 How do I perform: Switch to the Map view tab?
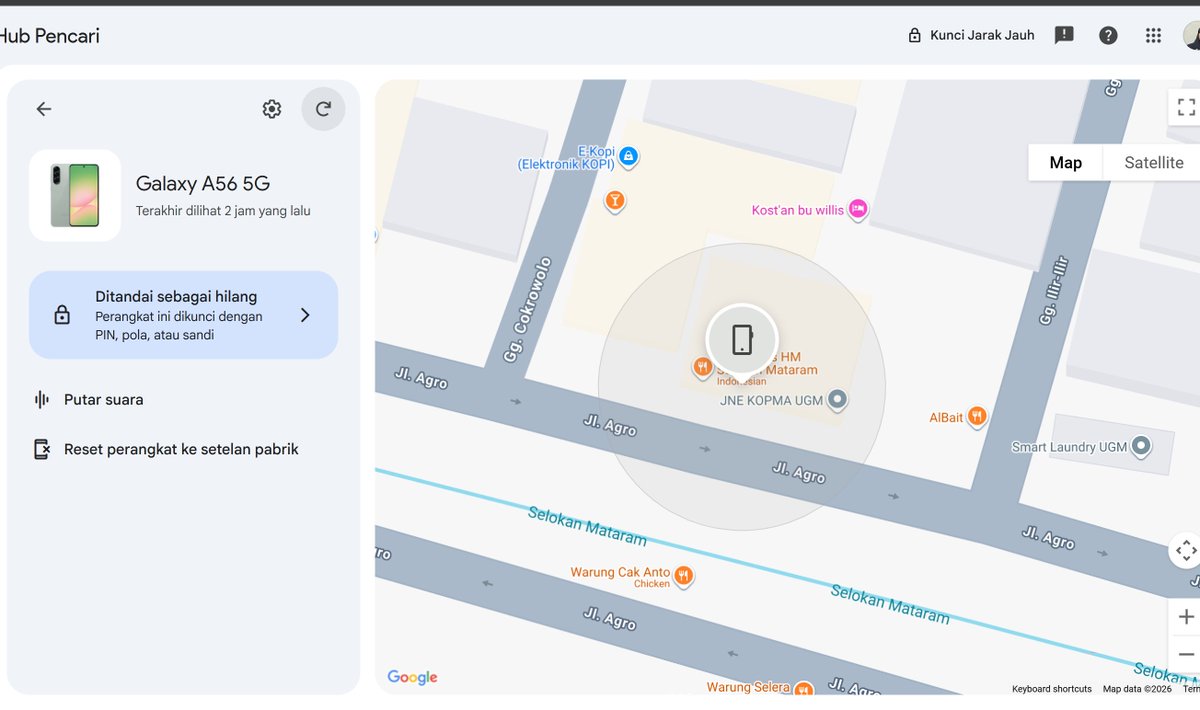point(1065,162)
